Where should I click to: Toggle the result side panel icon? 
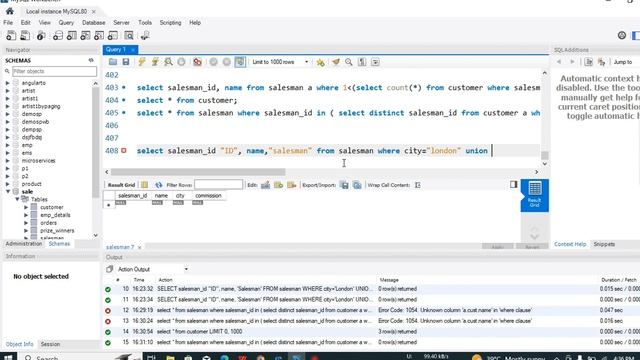tap(513, 185)
